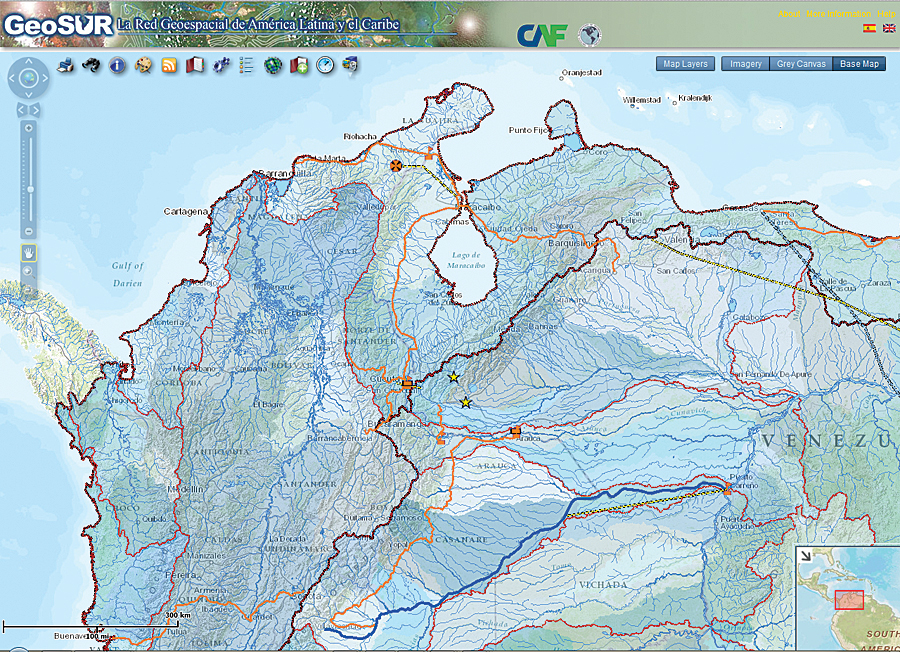900x652 pixels.
Task: Click the book with green plus icon
Action: tap(299, 65)
